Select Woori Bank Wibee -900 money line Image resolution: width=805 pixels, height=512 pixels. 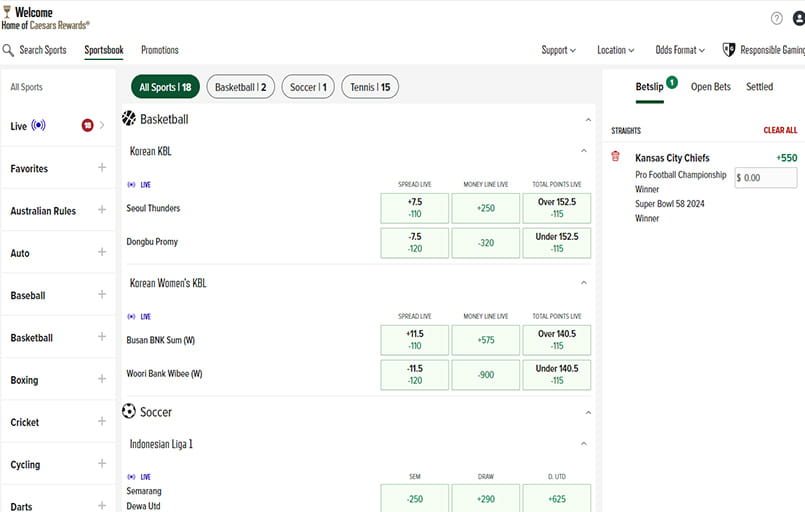coord(486,374)
